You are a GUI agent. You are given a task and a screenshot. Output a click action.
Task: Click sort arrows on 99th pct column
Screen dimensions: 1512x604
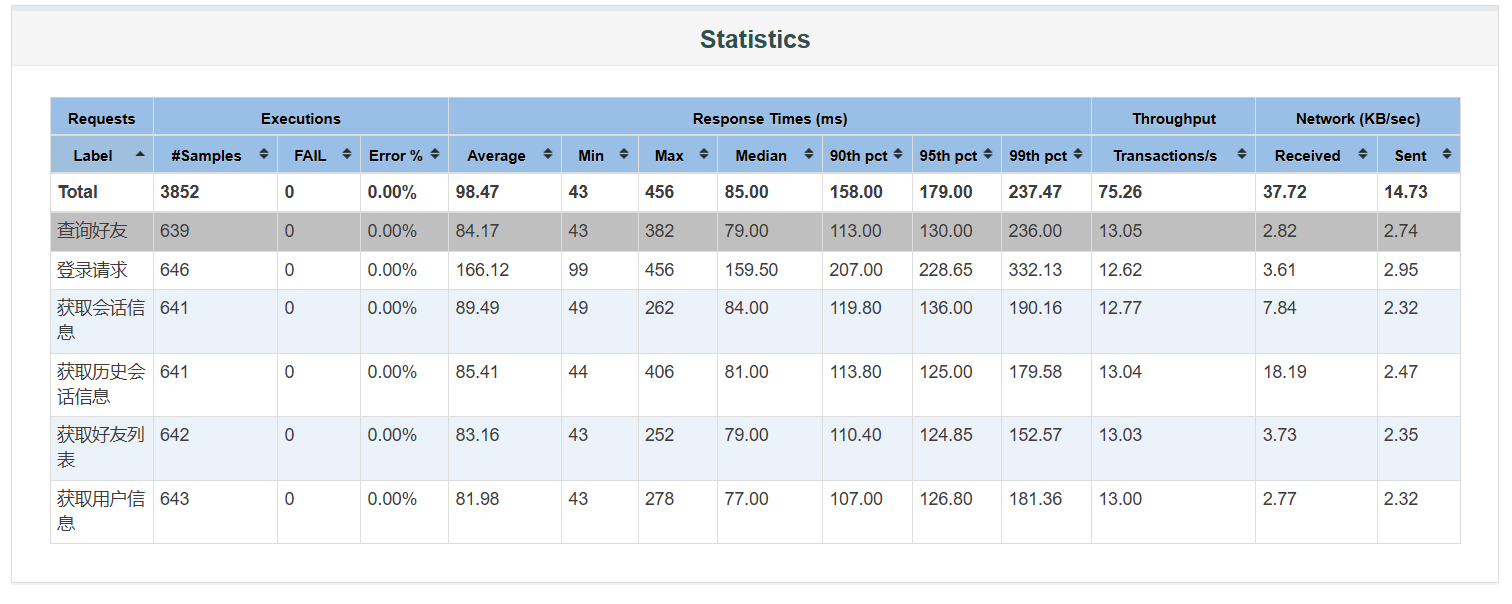(x=1078, y=154)
